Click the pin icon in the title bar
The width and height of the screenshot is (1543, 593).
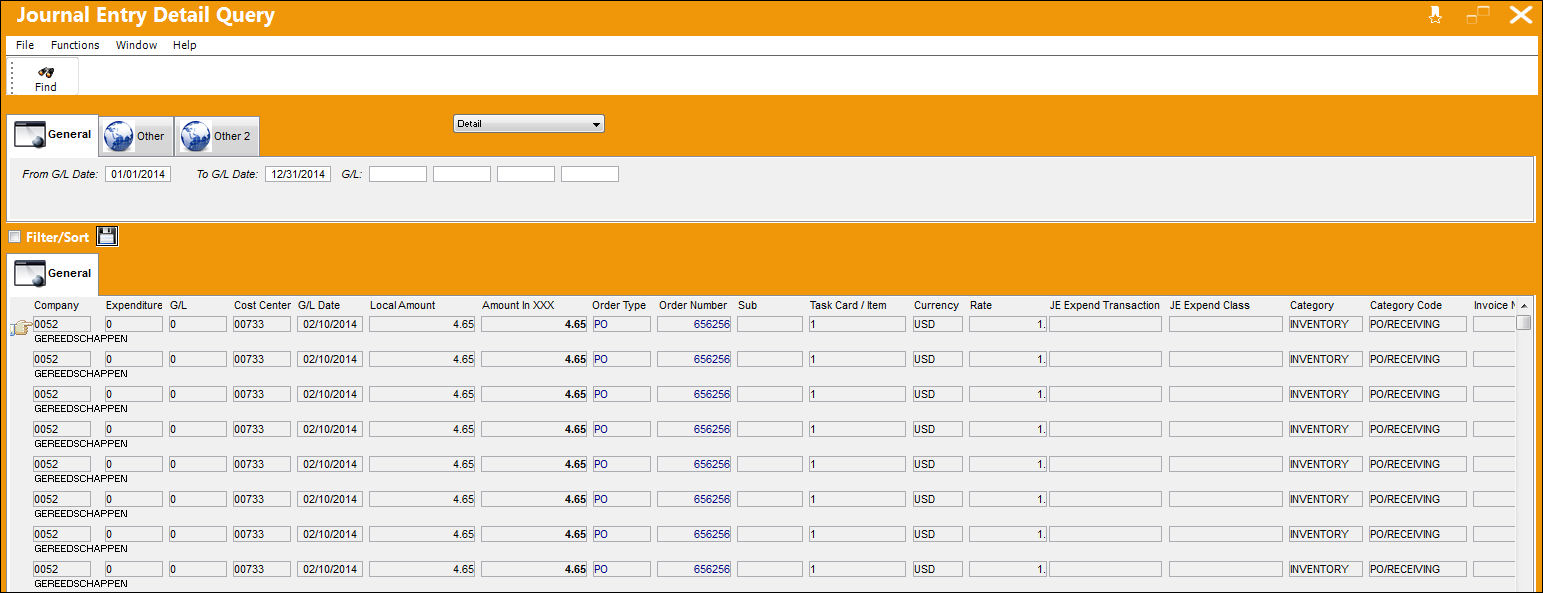(1435, 15)
